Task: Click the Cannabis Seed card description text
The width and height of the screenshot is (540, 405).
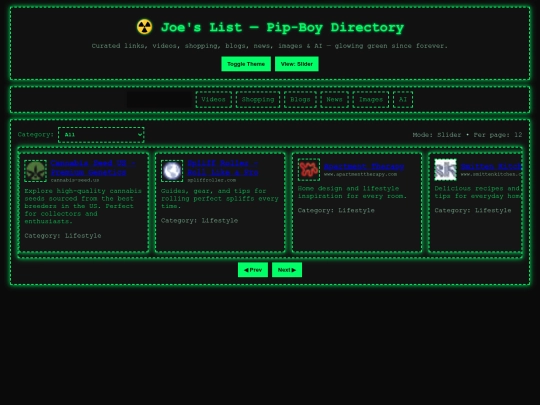Action: coord(83,206)
